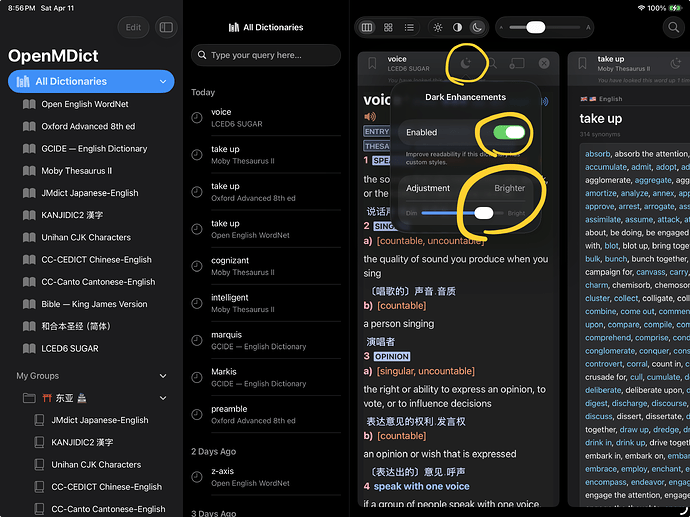This screenshot has height=517, width=690.
Task: Play blue speaker pronunciation on voice card
Action: click(545, 102)
